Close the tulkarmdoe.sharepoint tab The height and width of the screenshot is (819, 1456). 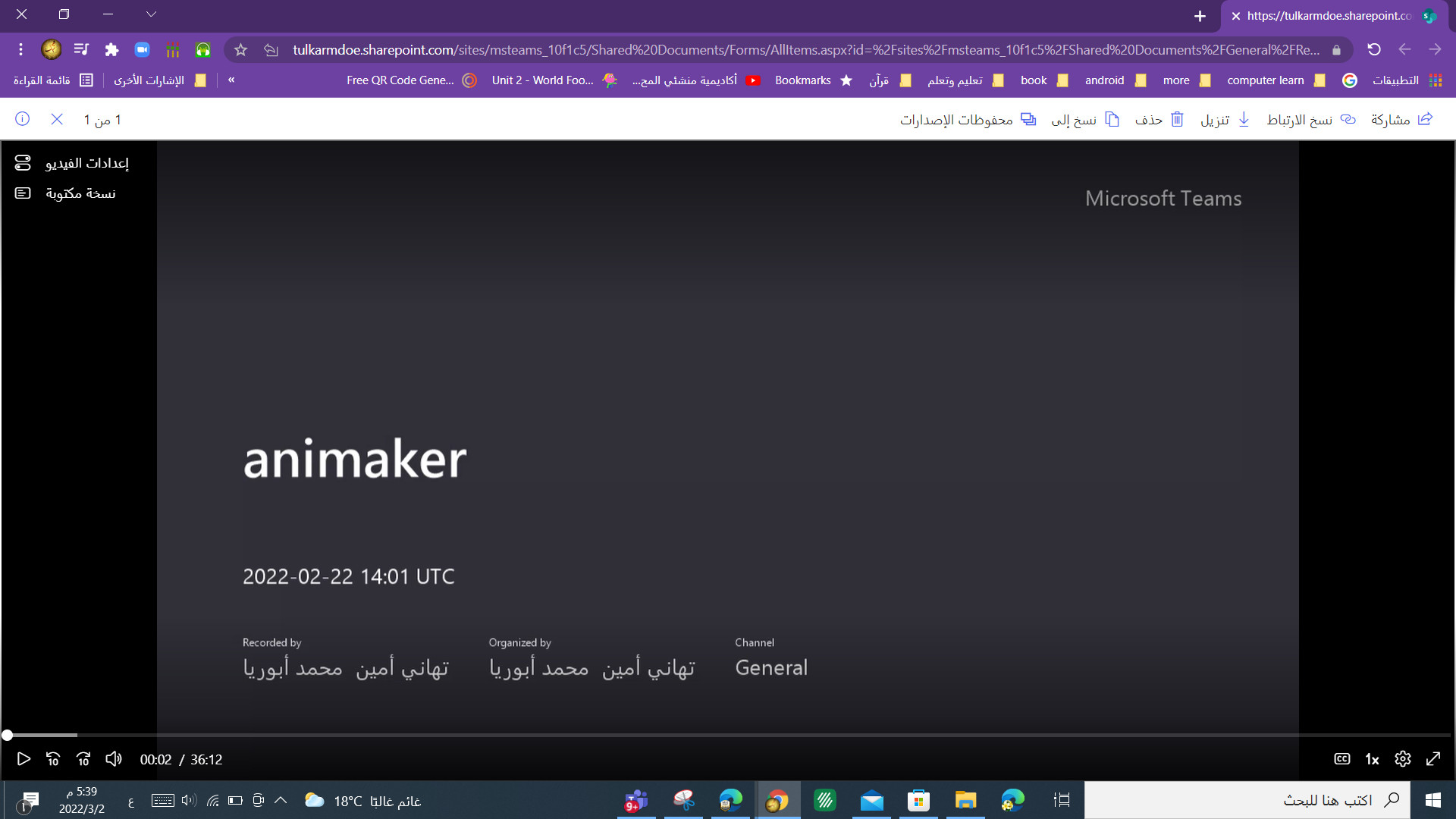click(1236, 16)
